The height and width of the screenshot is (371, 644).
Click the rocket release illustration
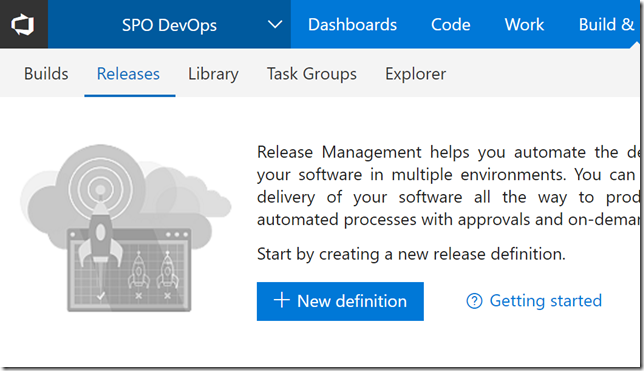click(126, 228)
